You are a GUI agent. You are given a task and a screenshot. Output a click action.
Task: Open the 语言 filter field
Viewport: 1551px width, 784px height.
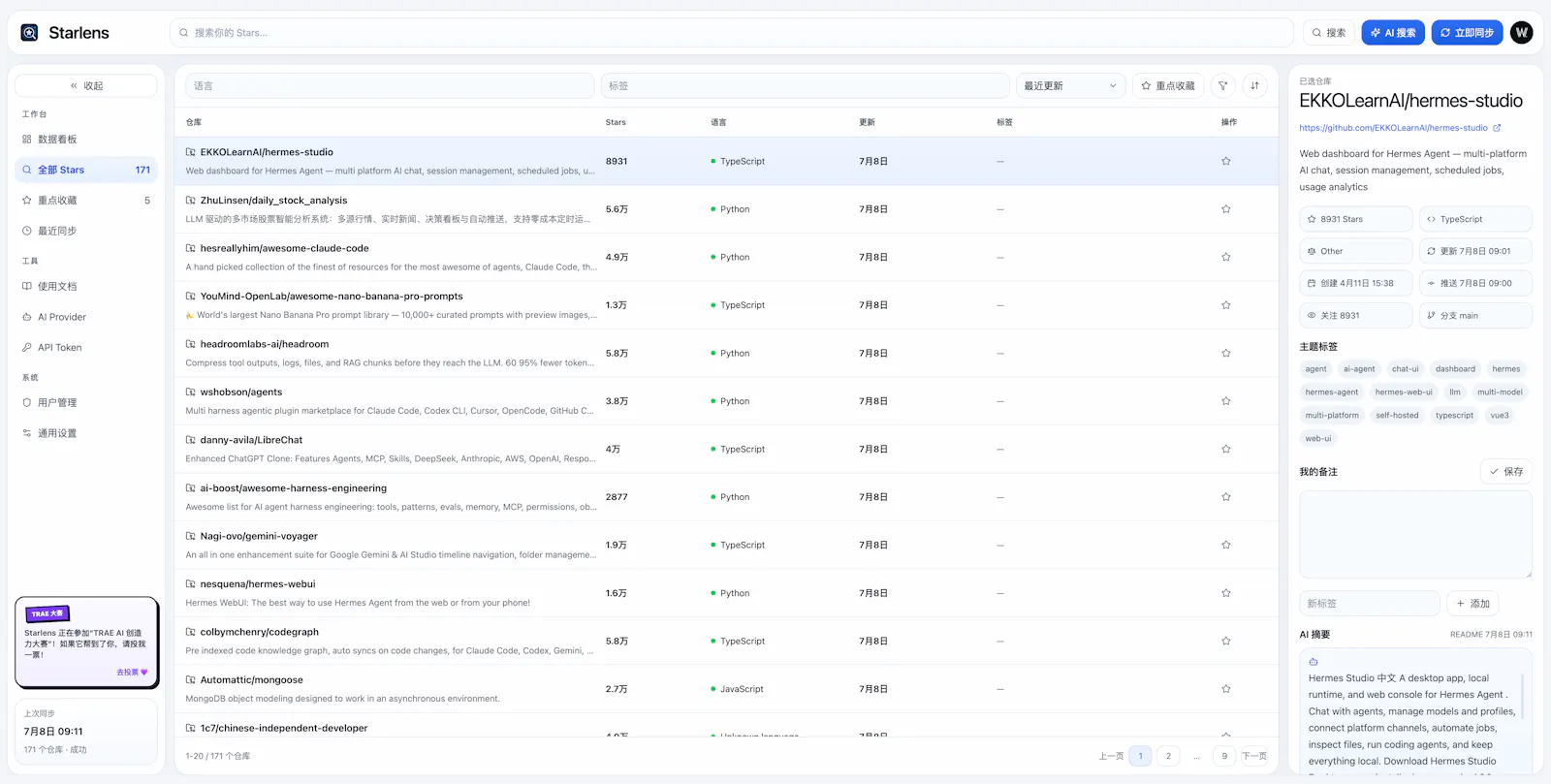390,86
